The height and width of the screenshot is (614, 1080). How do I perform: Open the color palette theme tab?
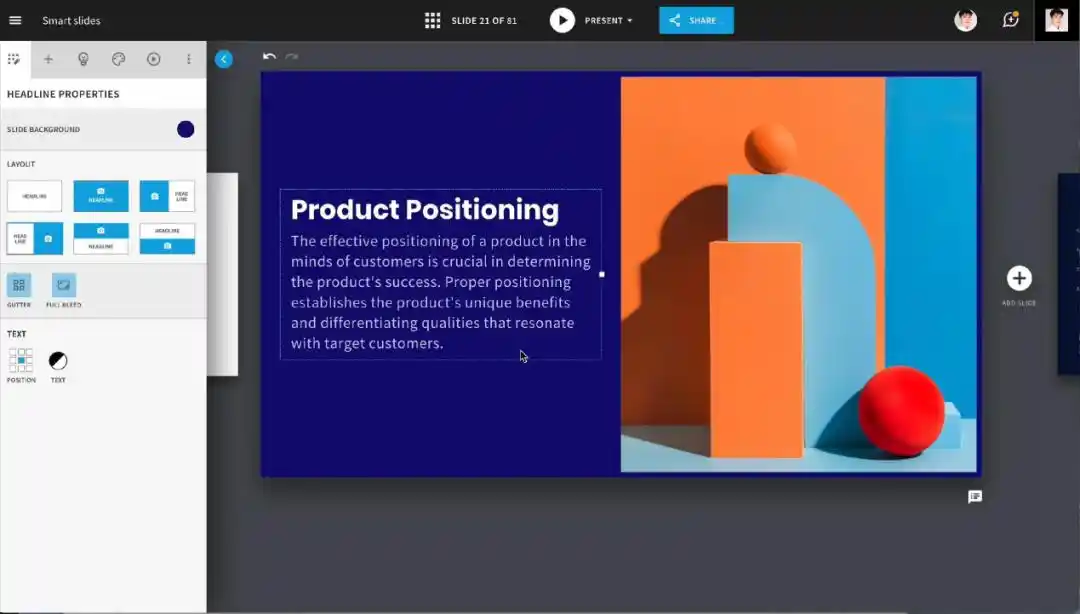(118, 59)
